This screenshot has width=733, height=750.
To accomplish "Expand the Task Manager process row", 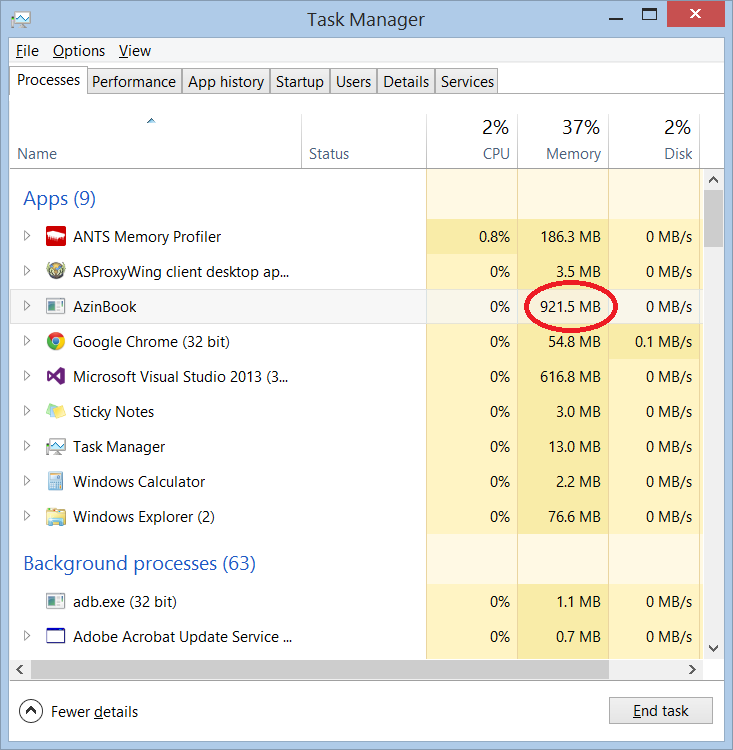I will click(x=27, y=446).
